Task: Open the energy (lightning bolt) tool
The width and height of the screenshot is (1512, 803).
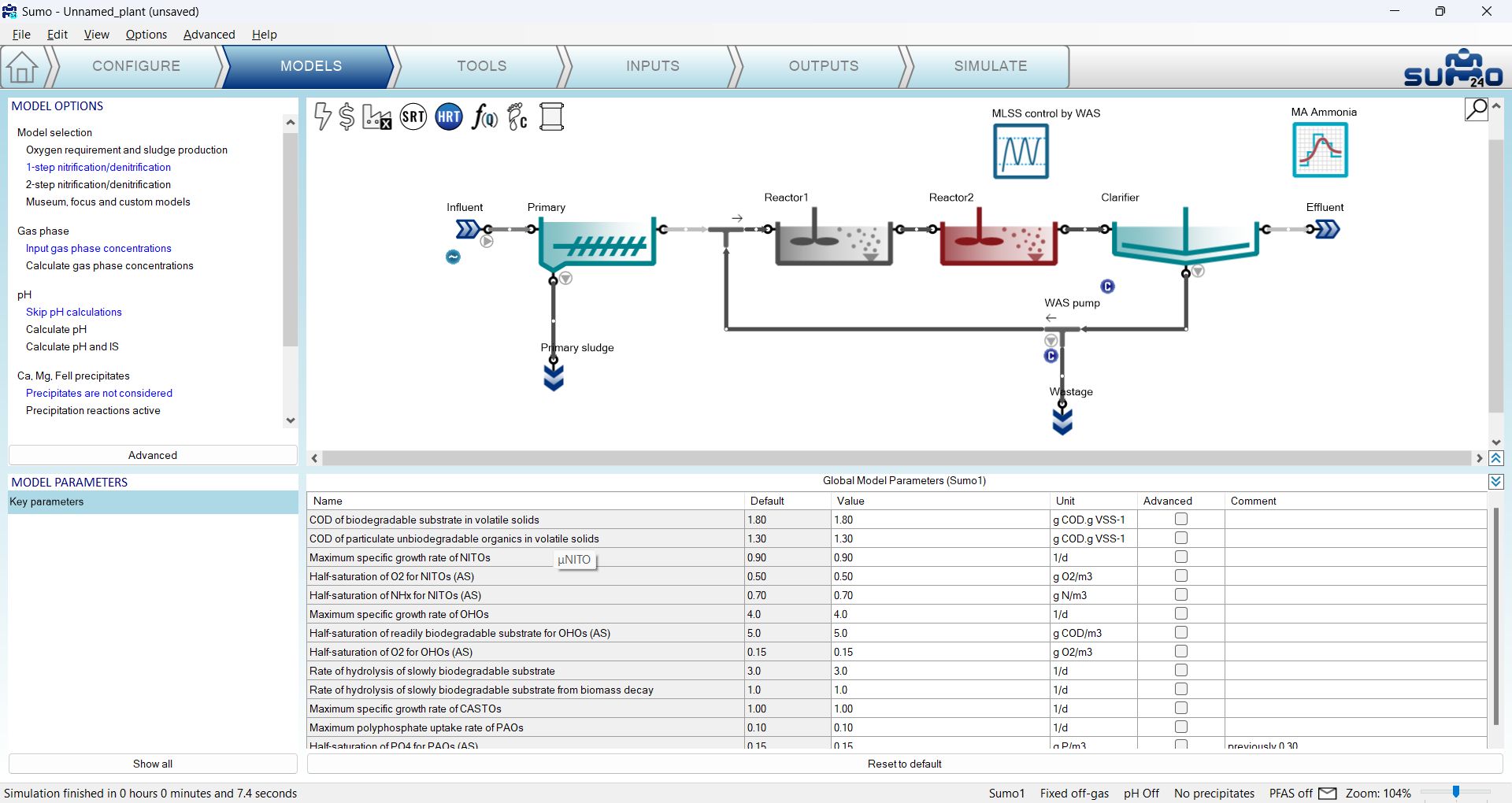Action: click(322, 117)
